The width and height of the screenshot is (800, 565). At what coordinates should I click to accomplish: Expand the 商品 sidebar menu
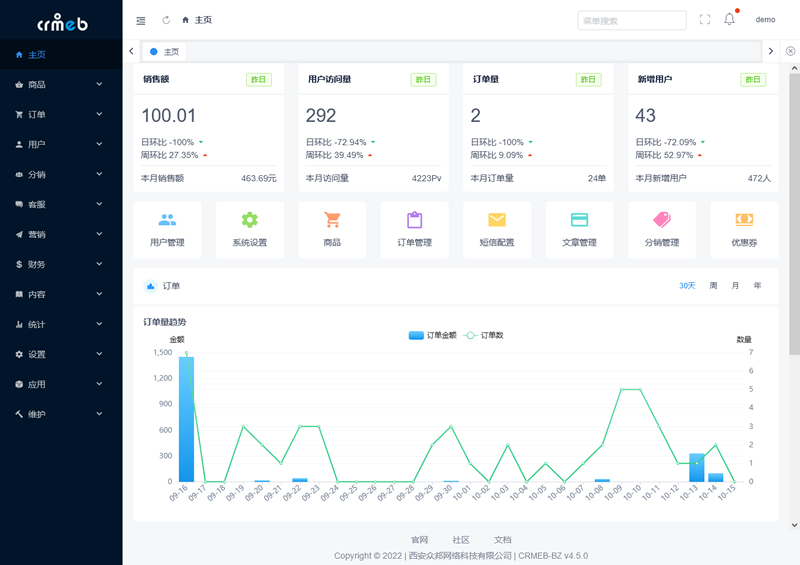[61, 85]
